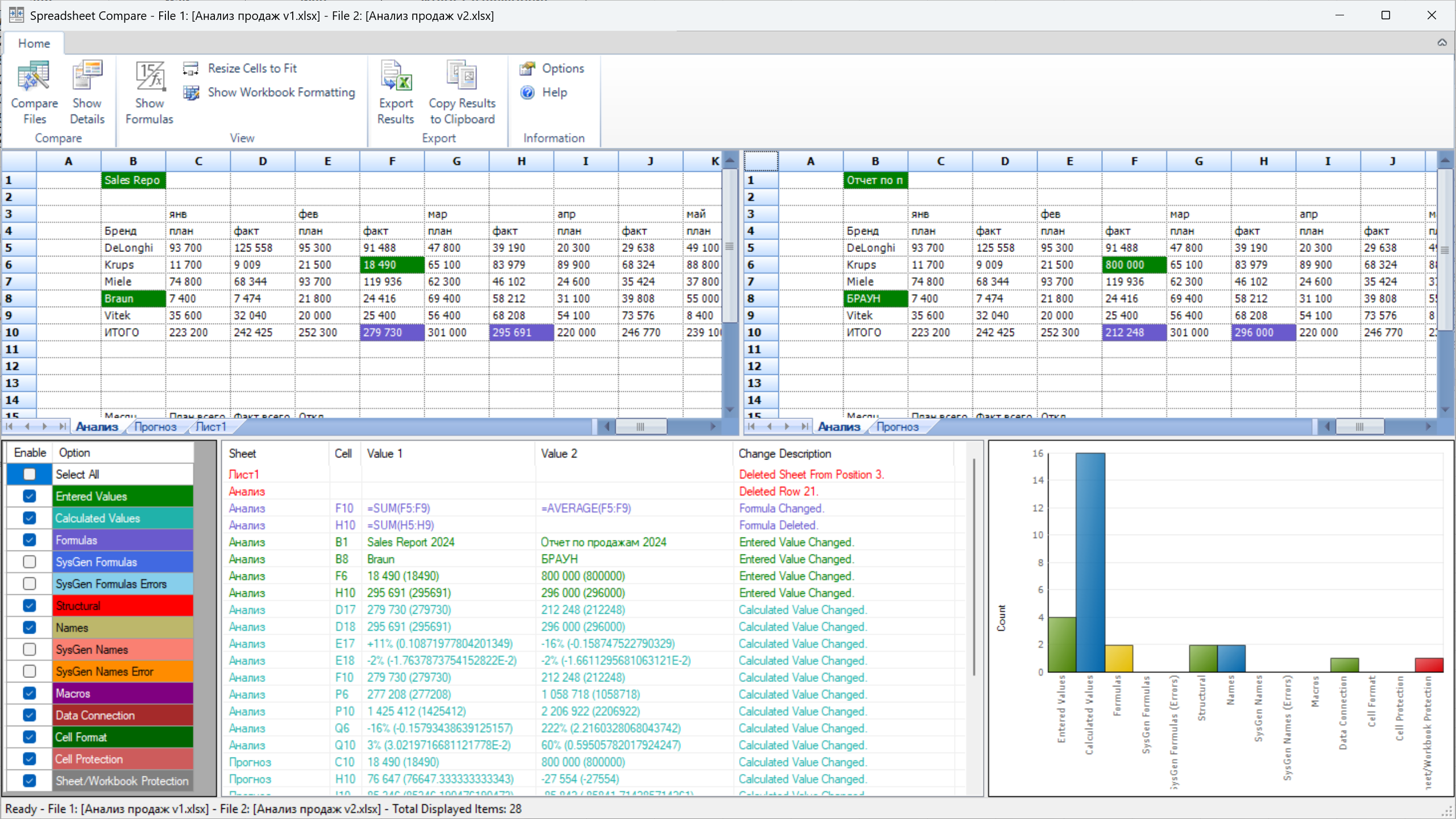
Task: Click the Option column header
Action: coord(123,453)
